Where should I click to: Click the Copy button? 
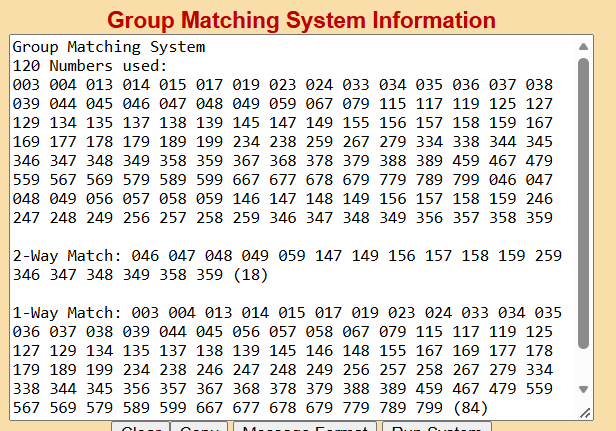click(199, 427)
